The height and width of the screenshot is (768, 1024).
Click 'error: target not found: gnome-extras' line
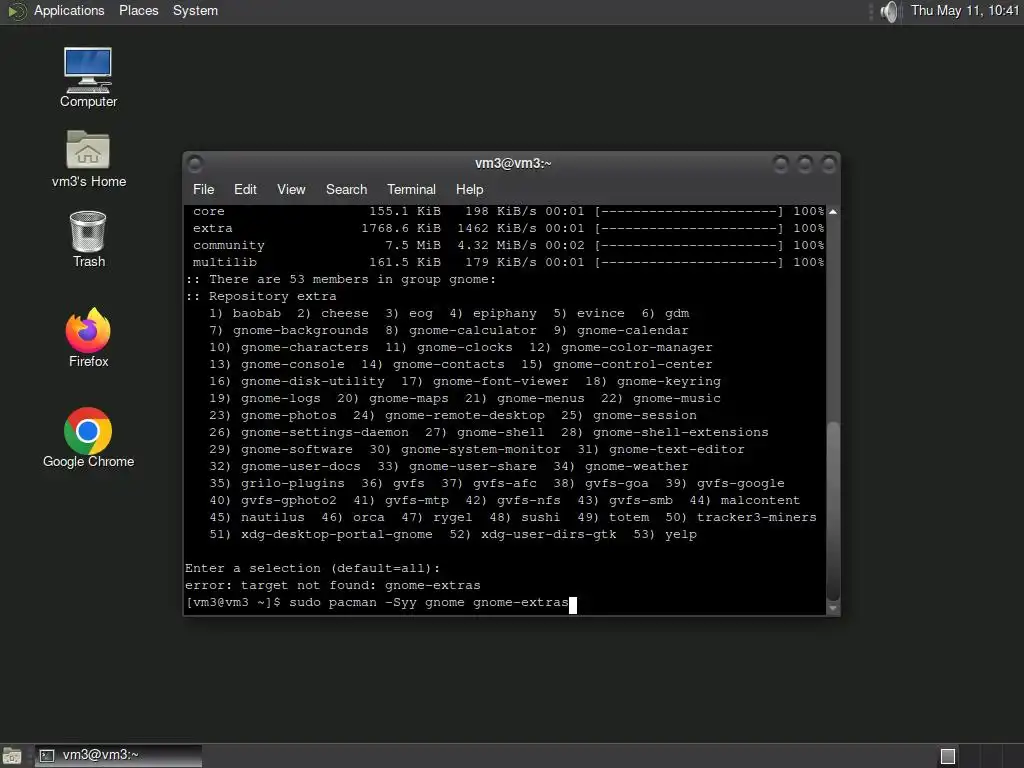pos(332,585)
